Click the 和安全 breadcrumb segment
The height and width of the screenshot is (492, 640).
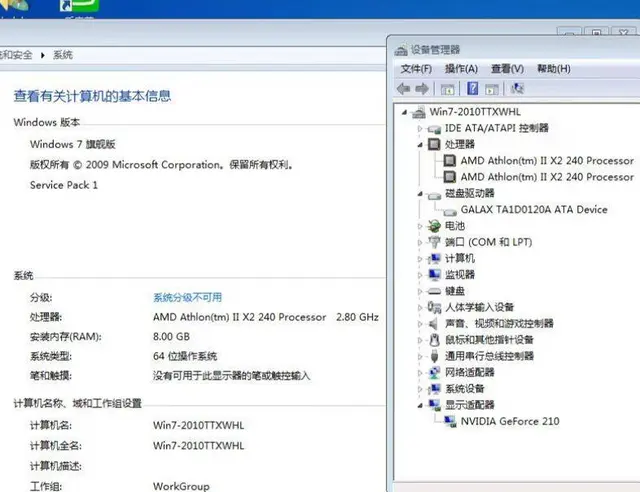click(x=16, y=55)
